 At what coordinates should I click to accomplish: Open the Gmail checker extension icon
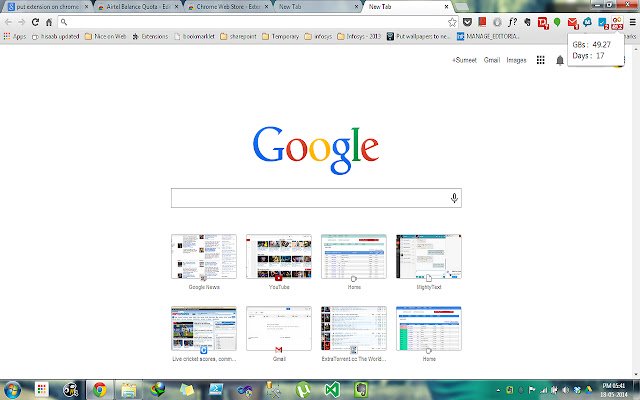(x=573, y=23)
